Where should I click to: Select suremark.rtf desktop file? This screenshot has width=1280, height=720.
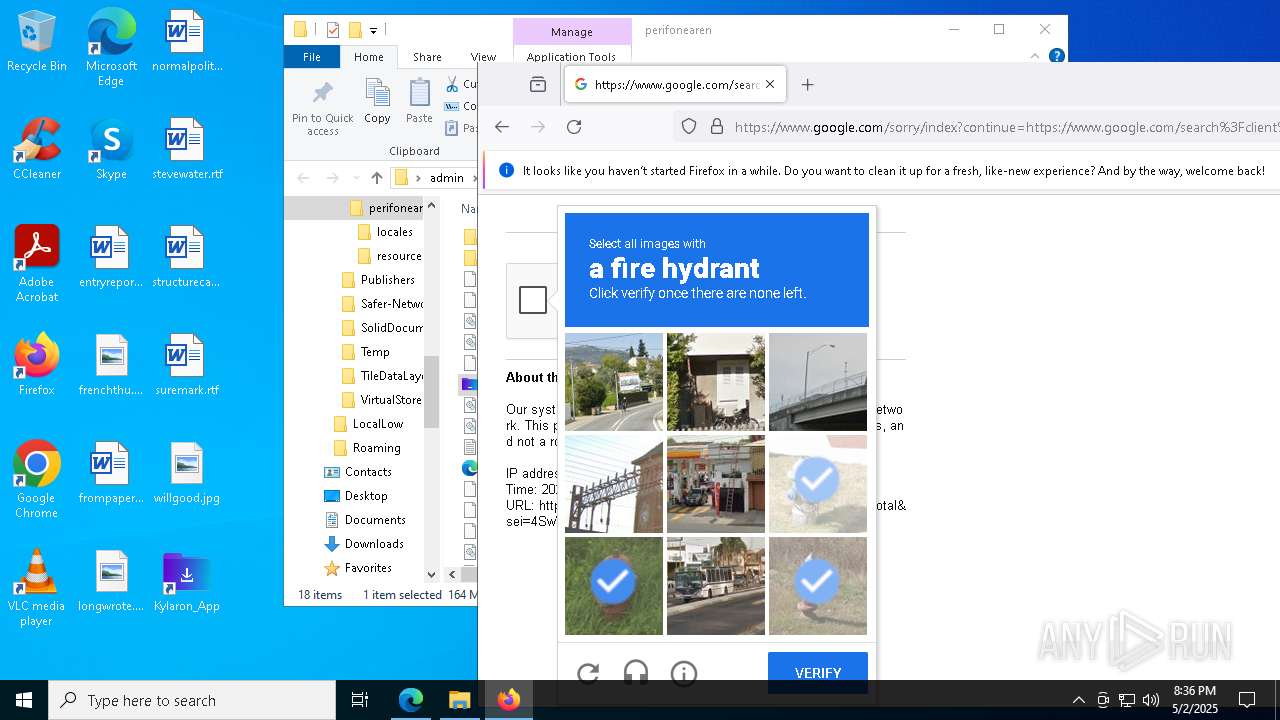coord(186,365)
